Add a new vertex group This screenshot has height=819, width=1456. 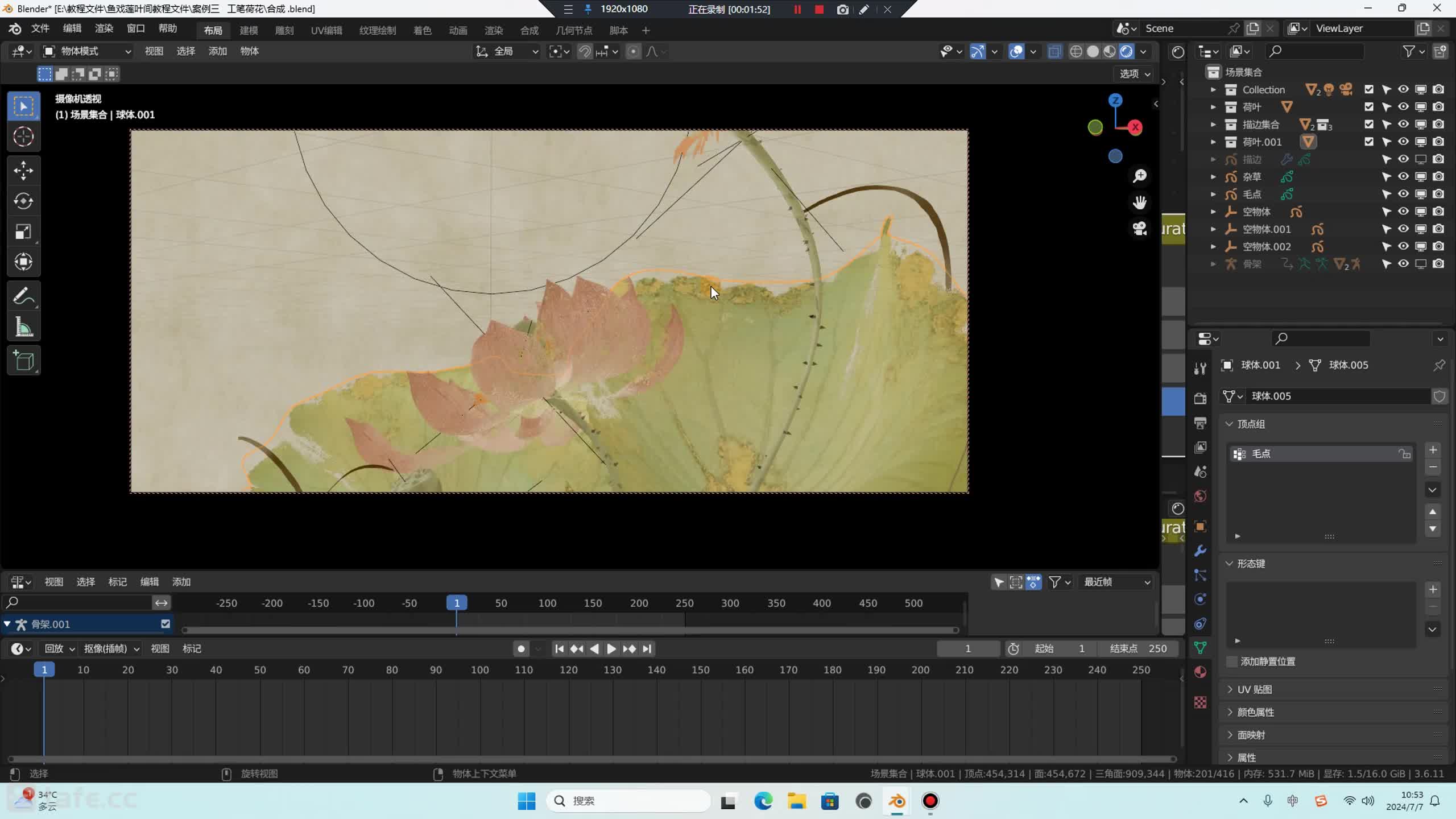click(1433, 450)
